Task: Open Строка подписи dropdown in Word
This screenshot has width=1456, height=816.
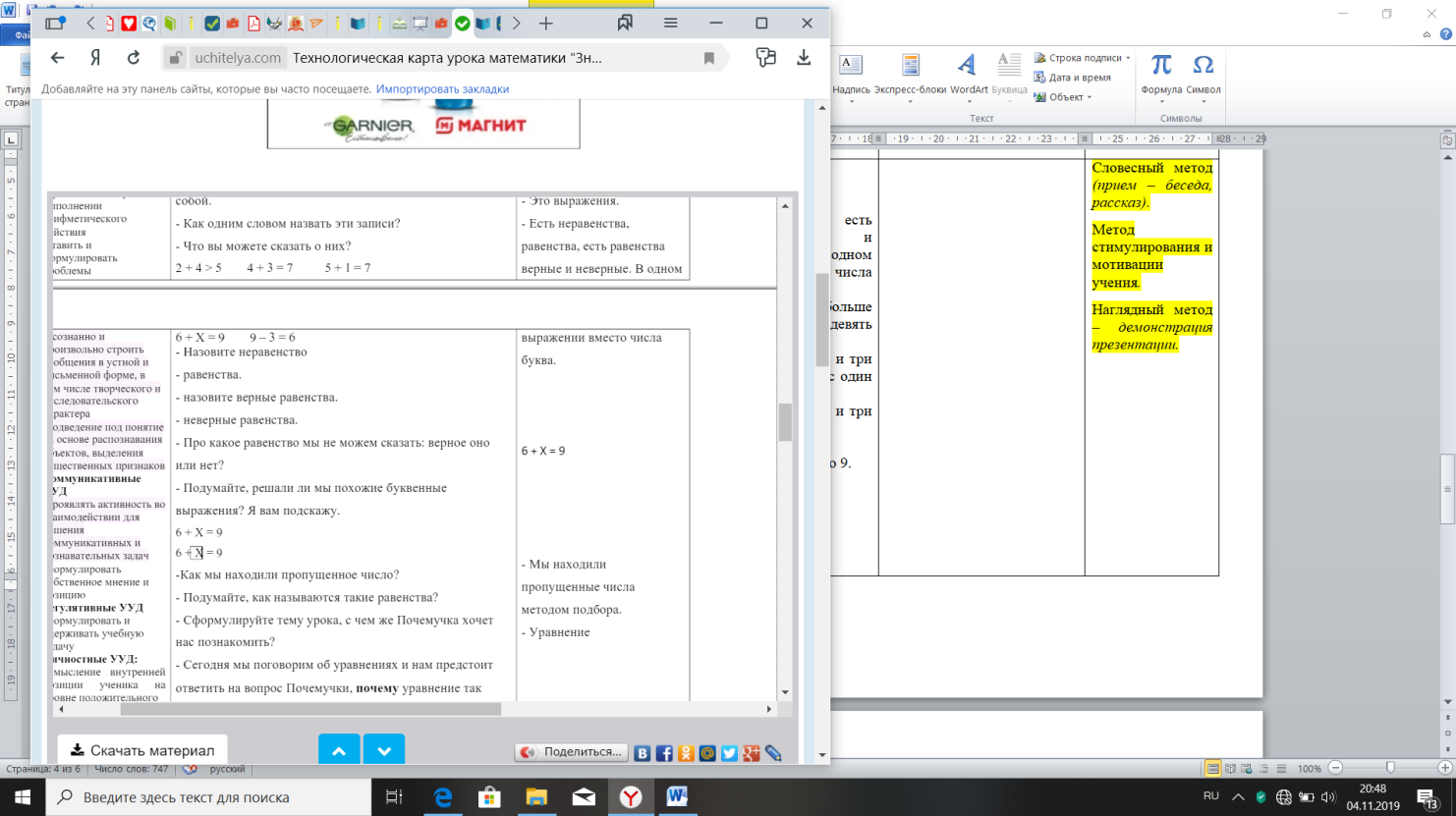Action: coord(1082,58)
